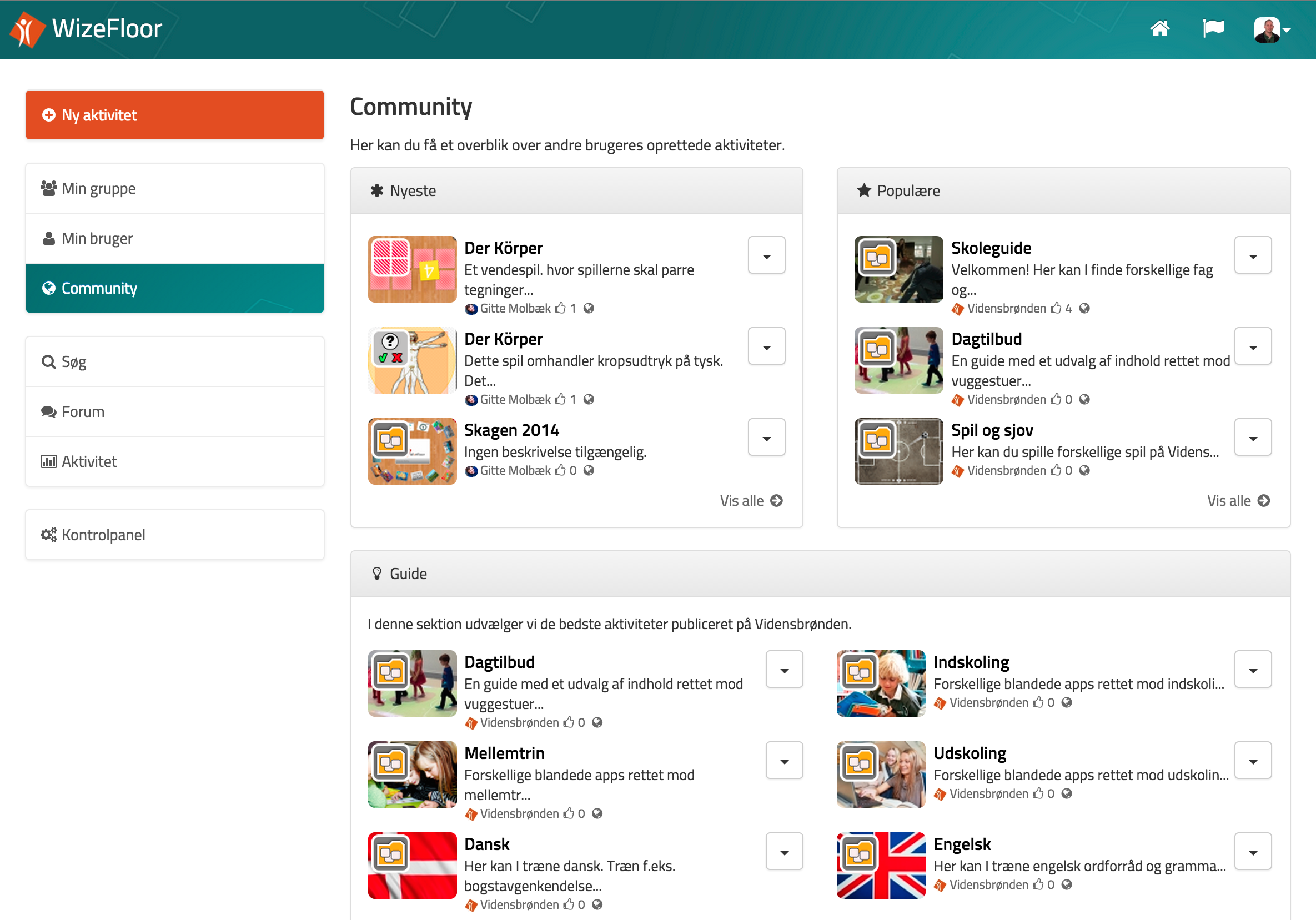The width and height of the screenshot is (1316, 920).
Task: Click the Dansk flag thumbnail
Action: (x=412, y=866)
